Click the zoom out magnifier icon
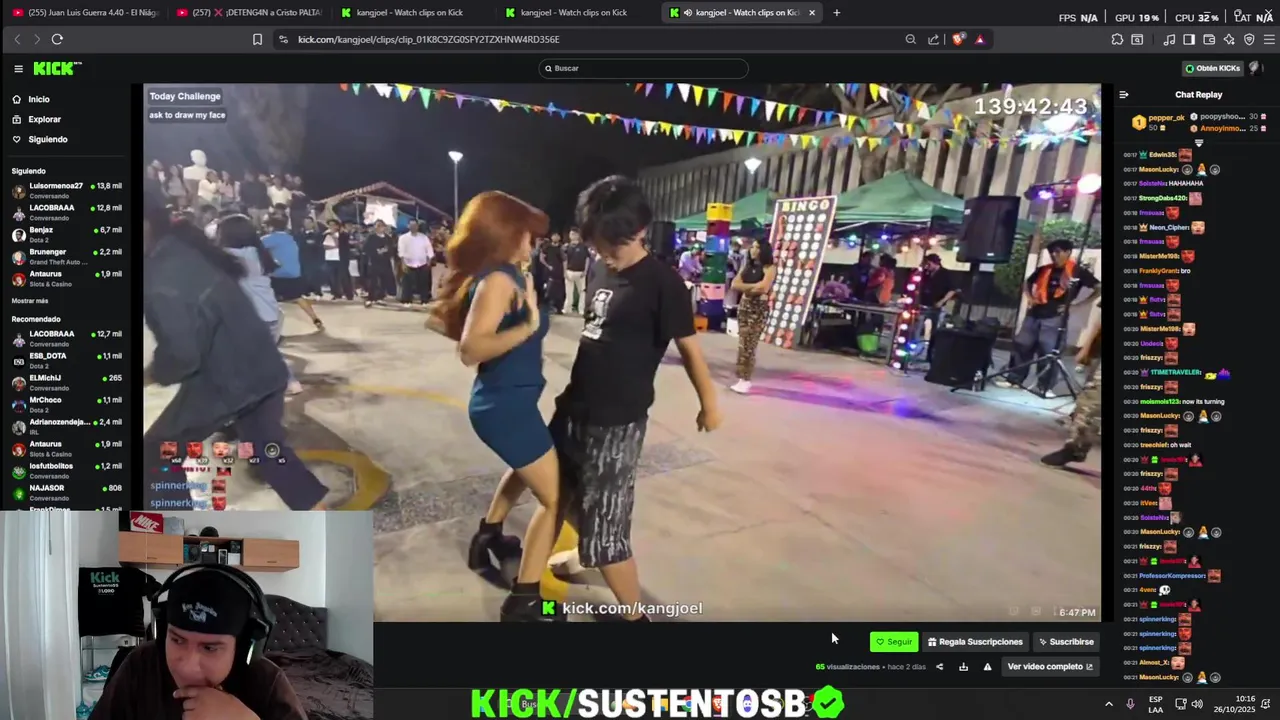Image resolution: width=1280 pixels, height=720 pixels. [x=910, y=39]
